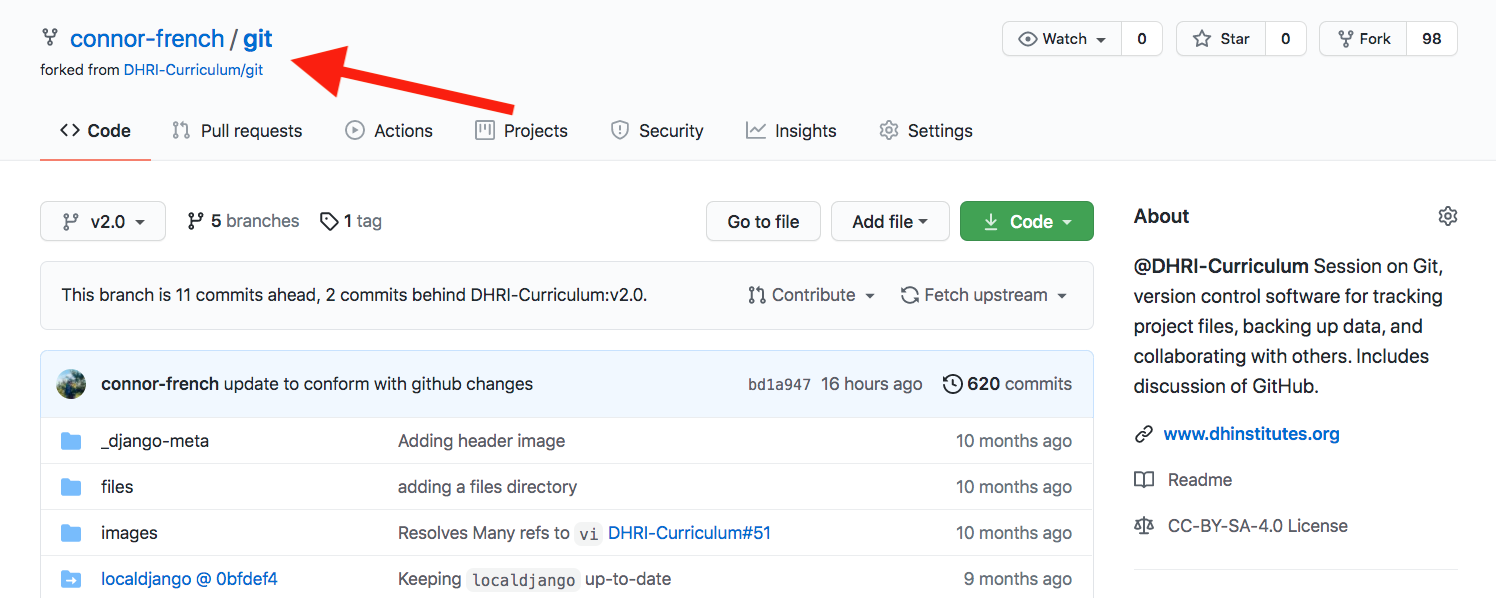Click the Security shield icon
This screenshot has width=1496, height=598.
click(x=620, y=130)
